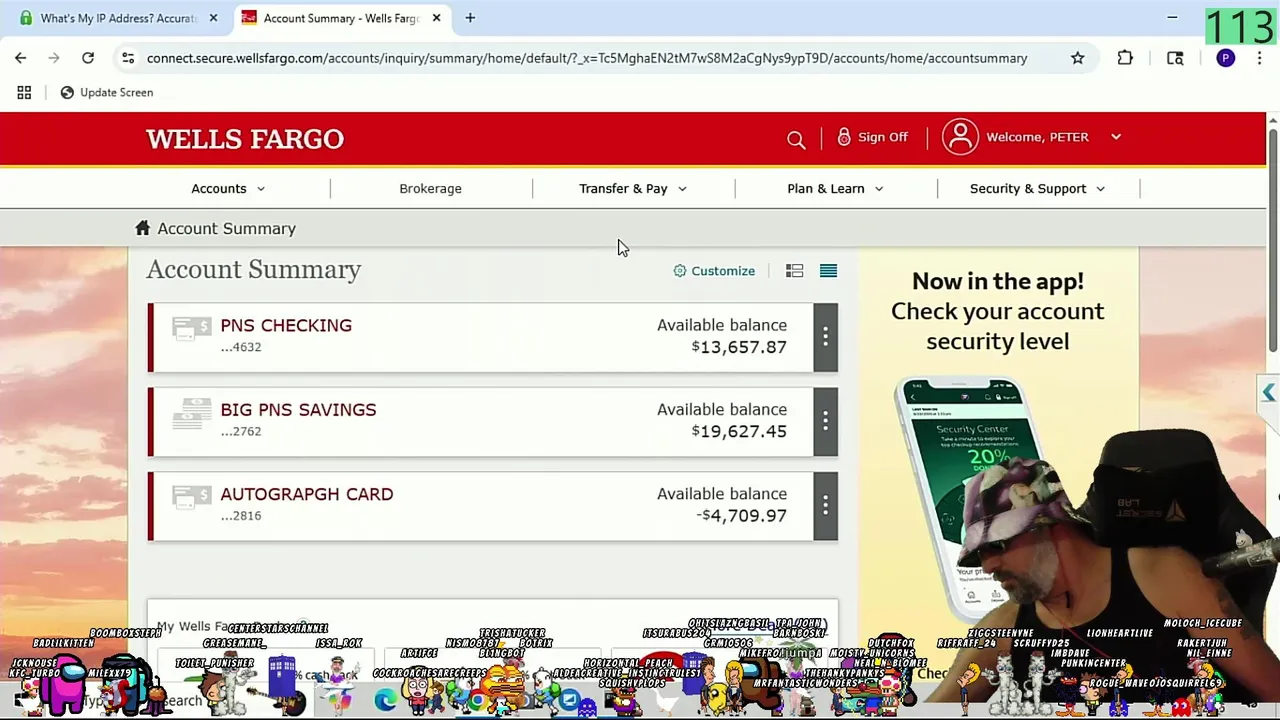Click the WELLS FARGO logo
Image resolution: width=1280 pixels, height=720 pixels.
[245, 139]
